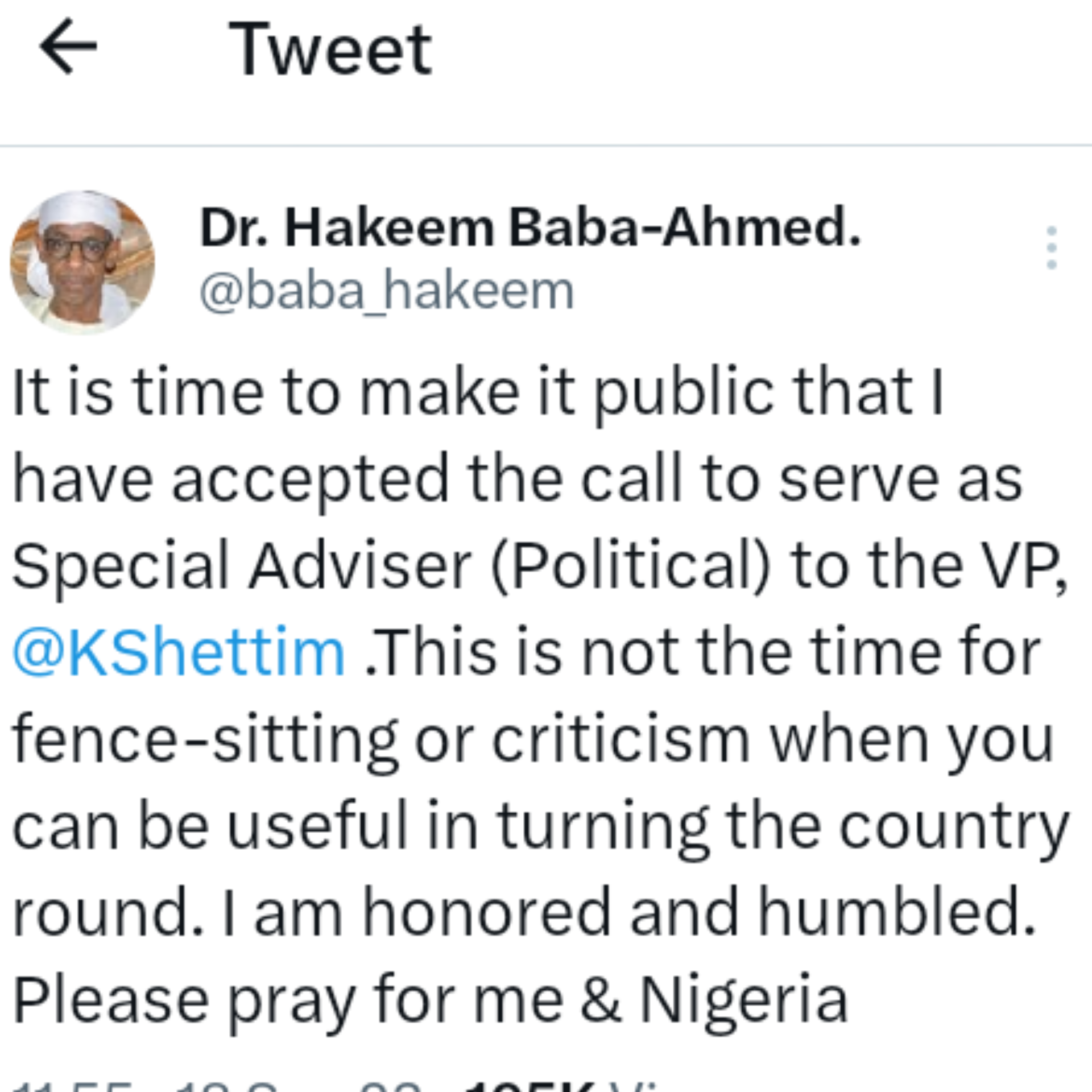Screen dimensions: 1092x1092
Task: Open Dr. Hakeem Baba-Ahmed's profile picture
Action: click(x=82, y=262)
